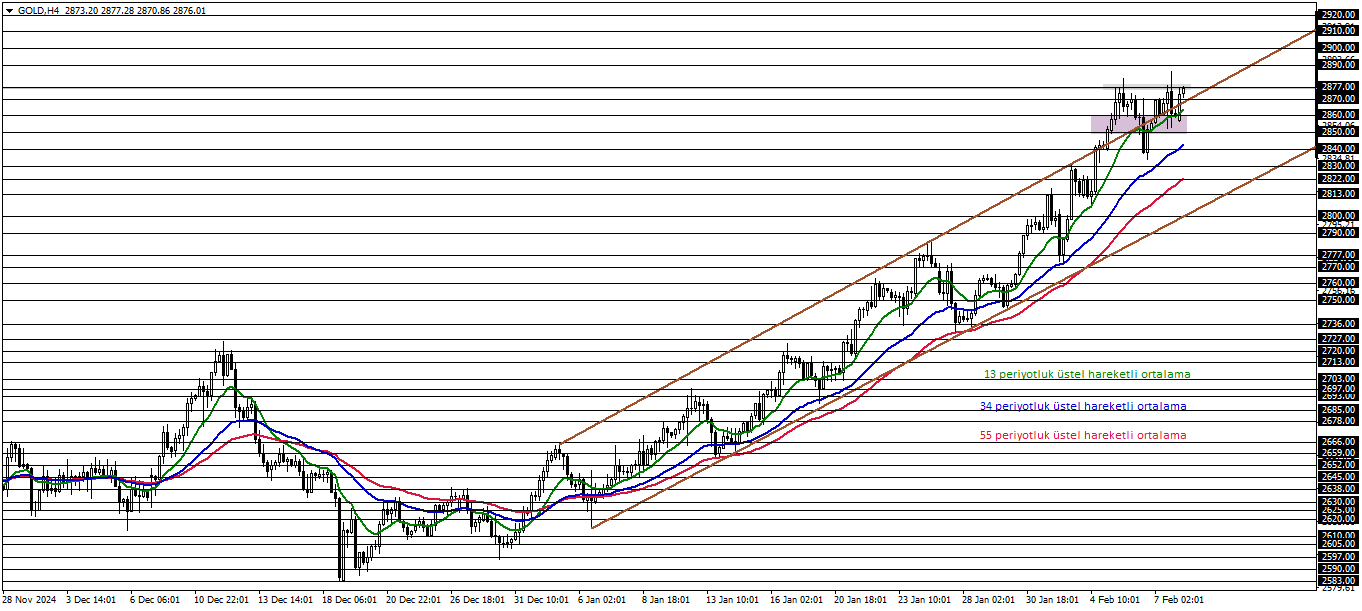Image resolution: width=1362 pixels, height=611 pixels.
Task: Select the 34 periyotluk üstel hareketli ortalama label
Action: pyautogui.click(x=1083, y=406)
